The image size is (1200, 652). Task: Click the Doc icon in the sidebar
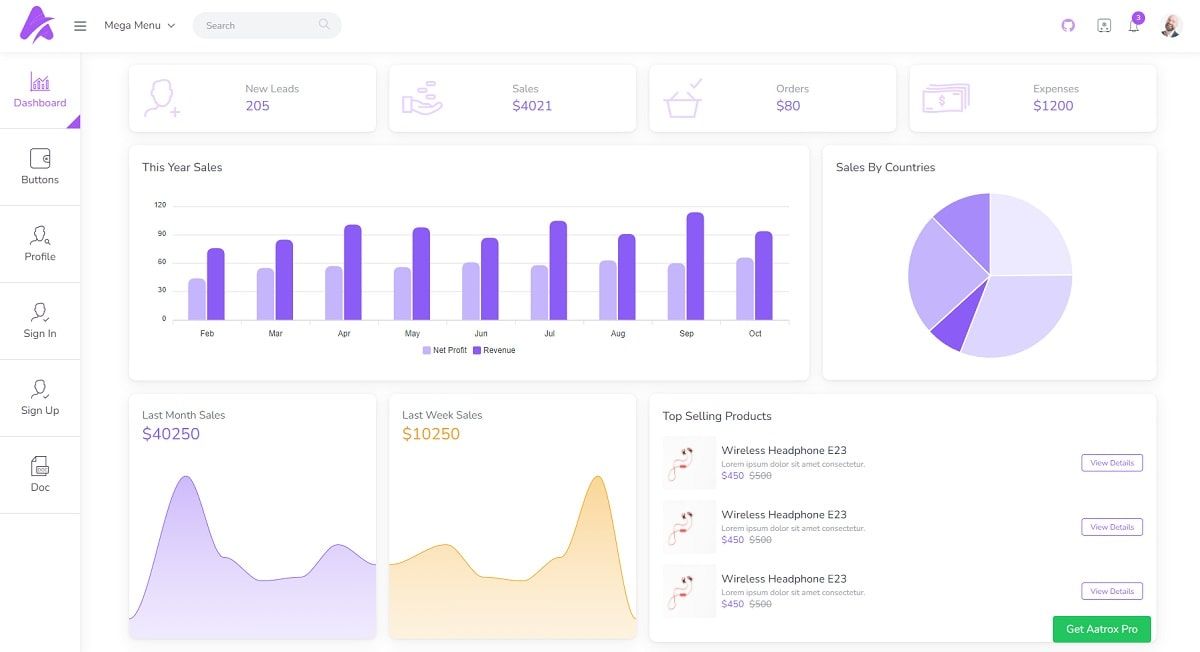tap(39, 473)
